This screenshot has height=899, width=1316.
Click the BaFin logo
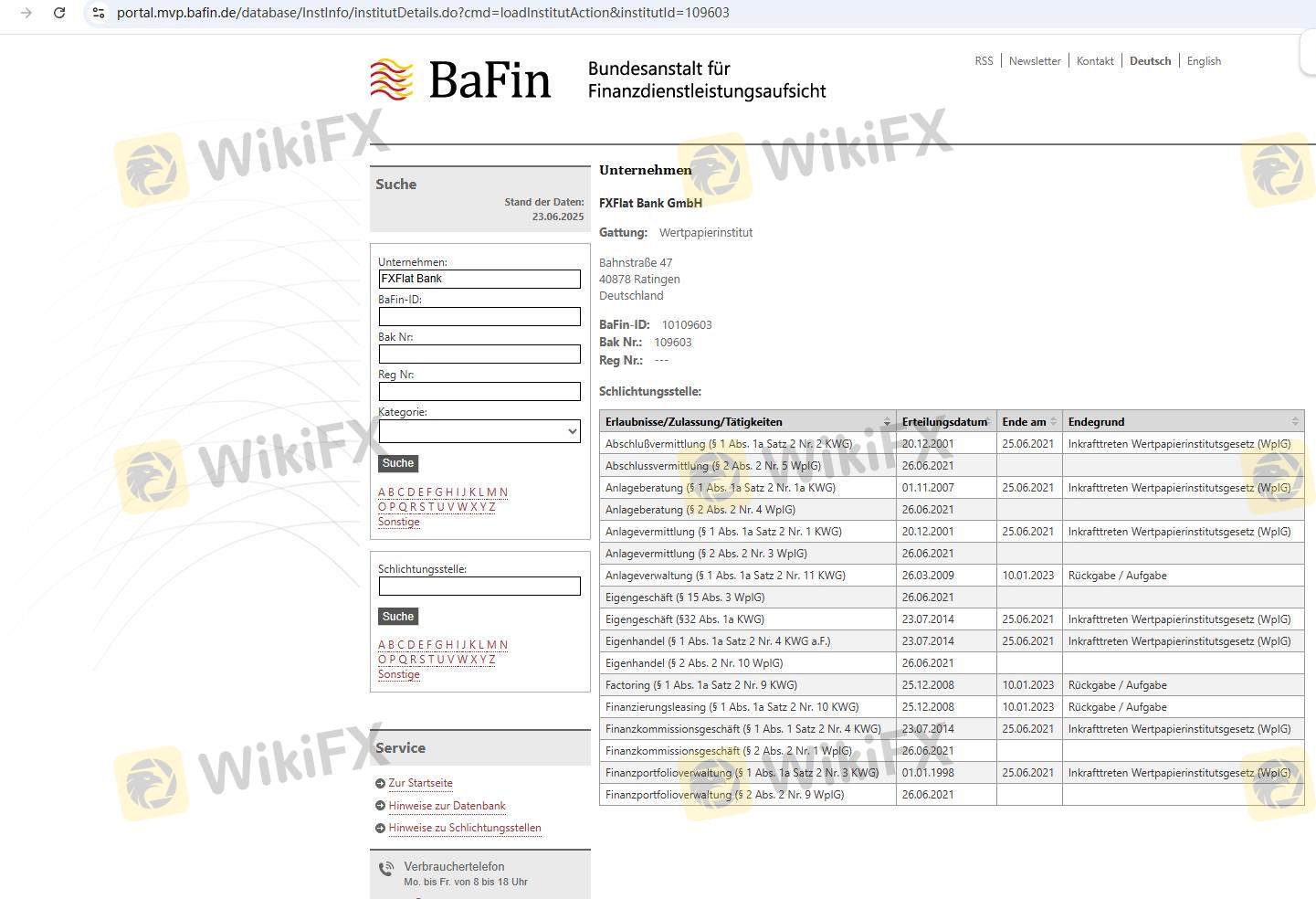[x=460, y=79]
